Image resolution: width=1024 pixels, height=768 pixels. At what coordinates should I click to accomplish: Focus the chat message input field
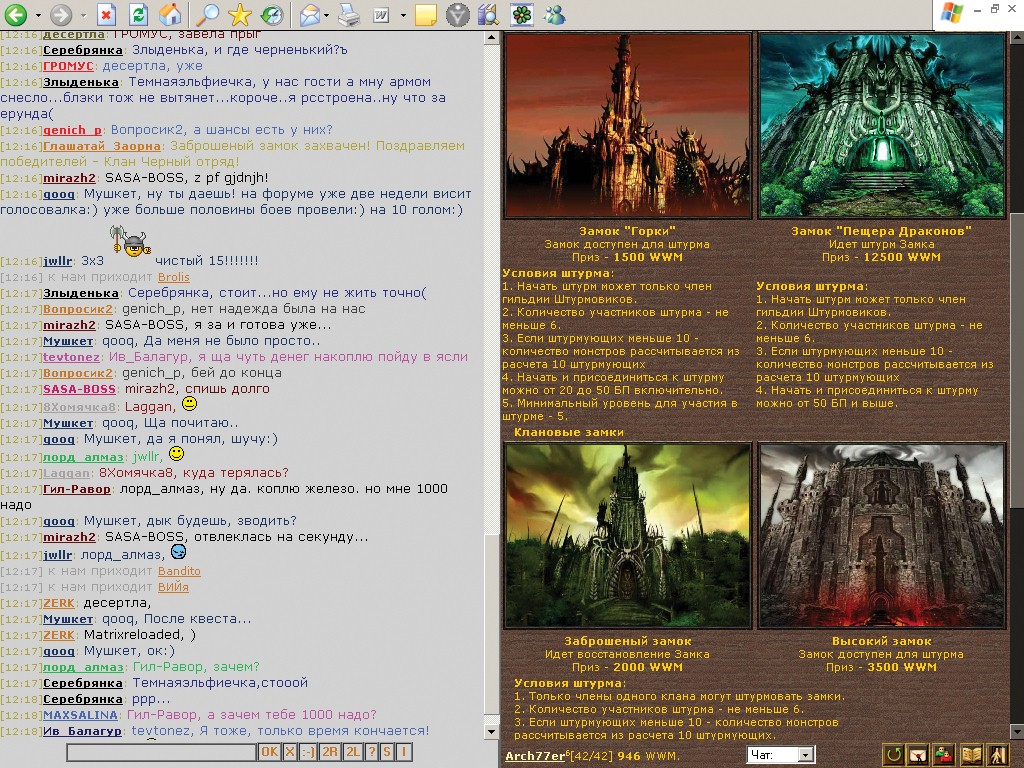click(161, 752)
